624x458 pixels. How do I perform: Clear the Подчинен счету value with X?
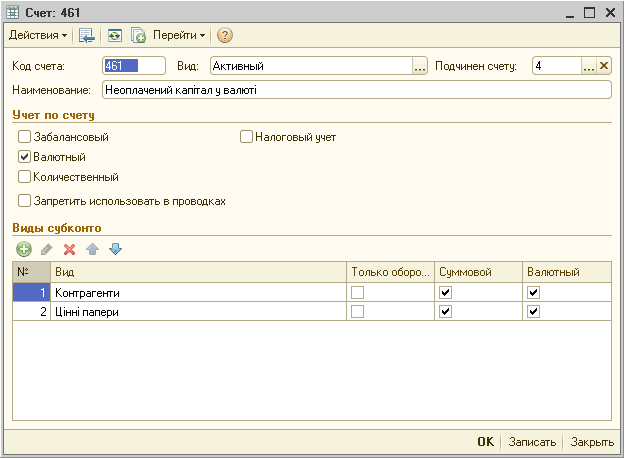(604, 66)
